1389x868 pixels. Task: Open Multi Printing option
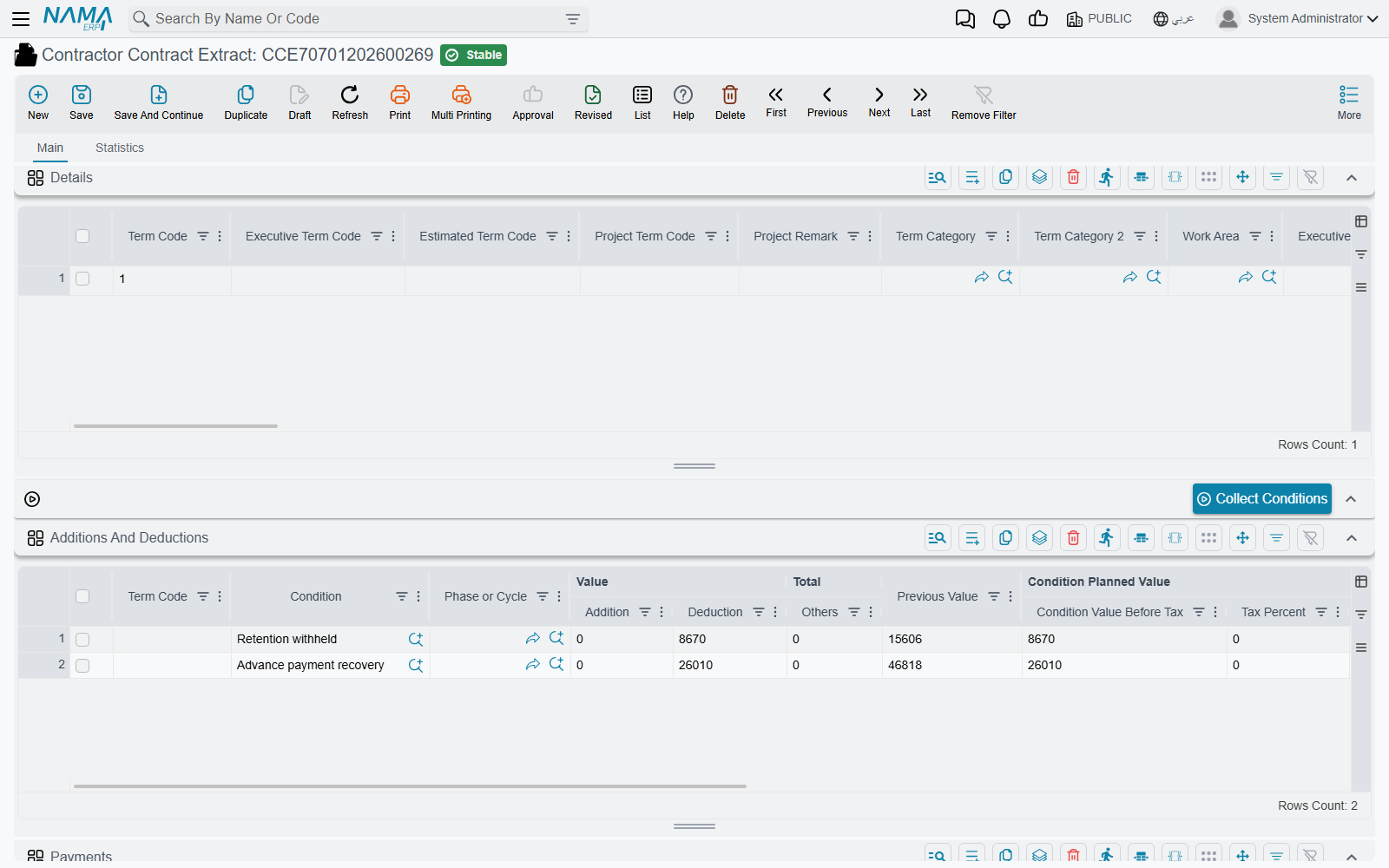click(x=461, y=102)
